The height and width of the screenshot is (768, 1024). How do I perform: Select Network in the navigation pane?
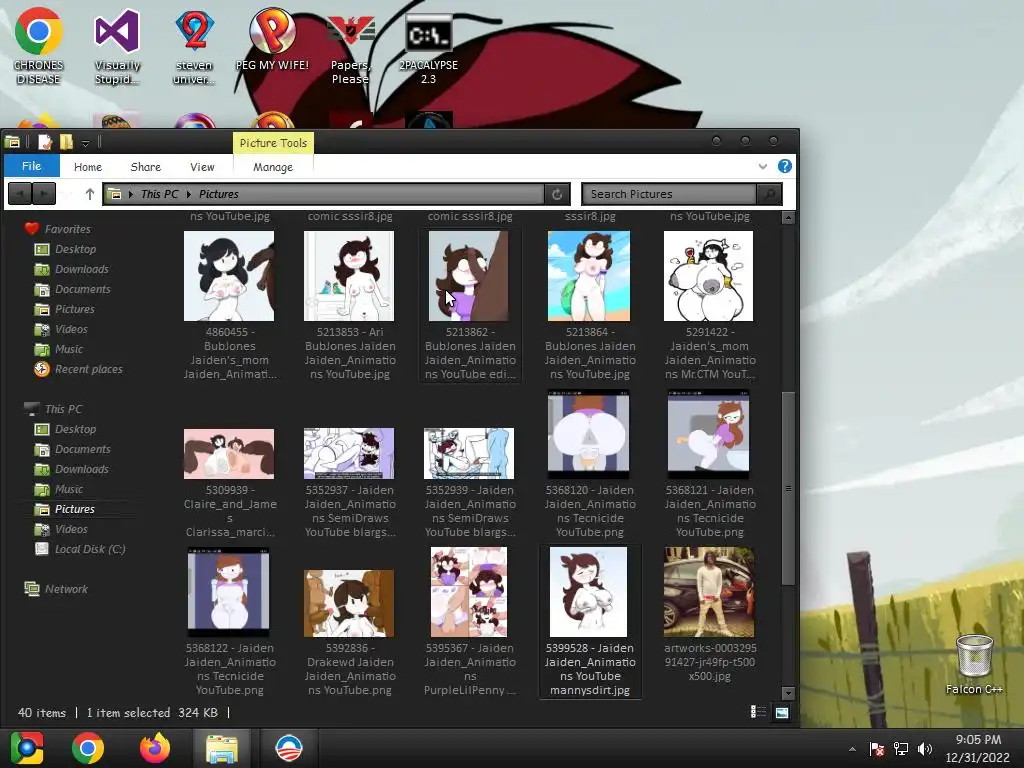(x=66, y=588)
